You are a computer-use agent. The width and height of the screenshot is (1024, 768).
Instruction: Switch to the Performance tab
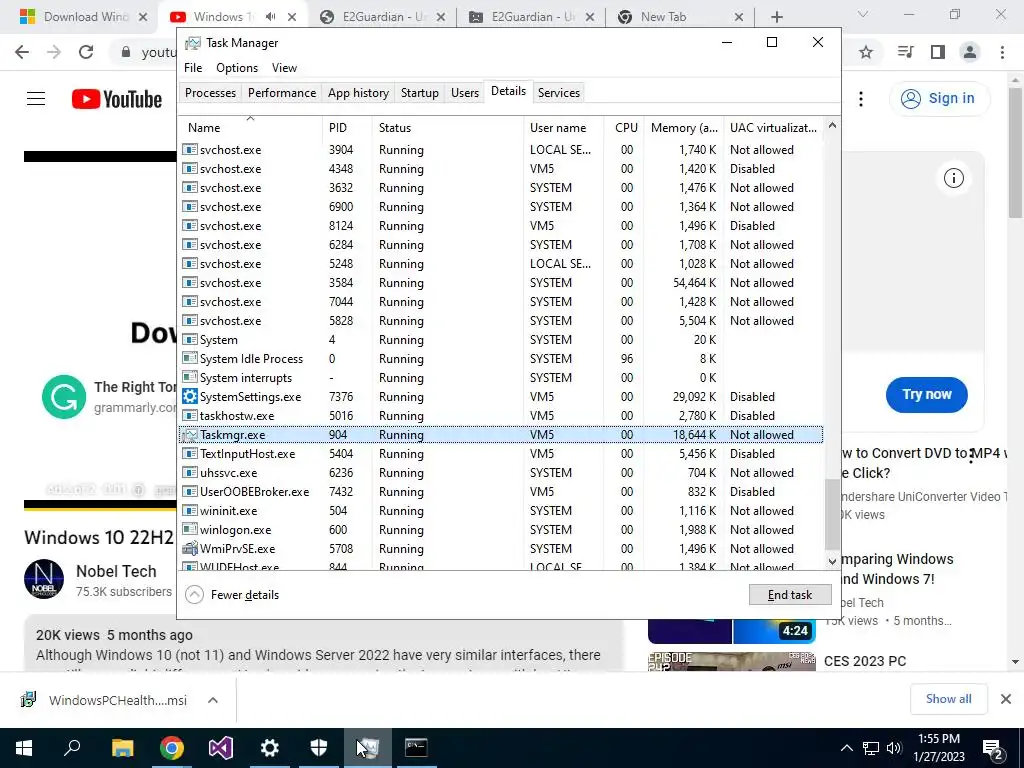(282, 93)
